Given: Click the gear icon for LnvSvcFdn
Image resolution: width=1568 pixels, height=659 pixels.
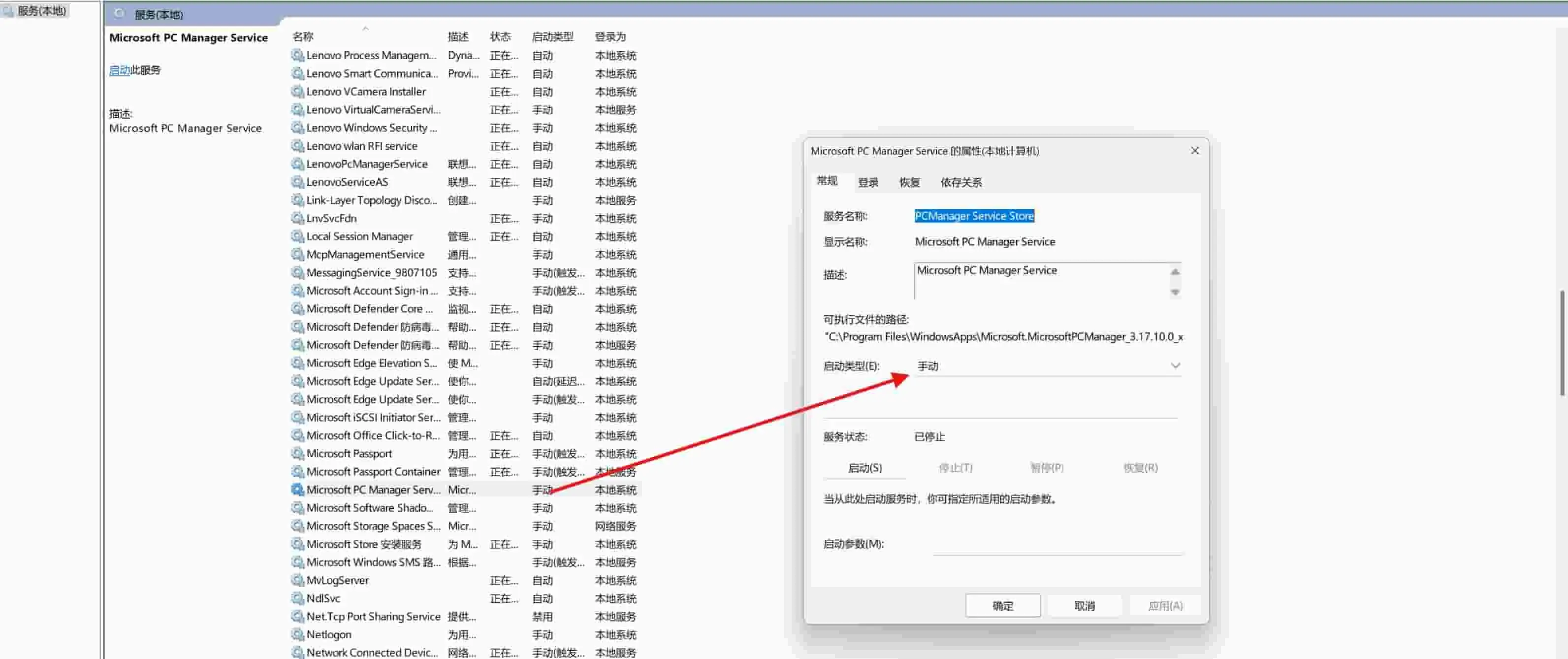Looking at the screenshot, I should 297,218.
